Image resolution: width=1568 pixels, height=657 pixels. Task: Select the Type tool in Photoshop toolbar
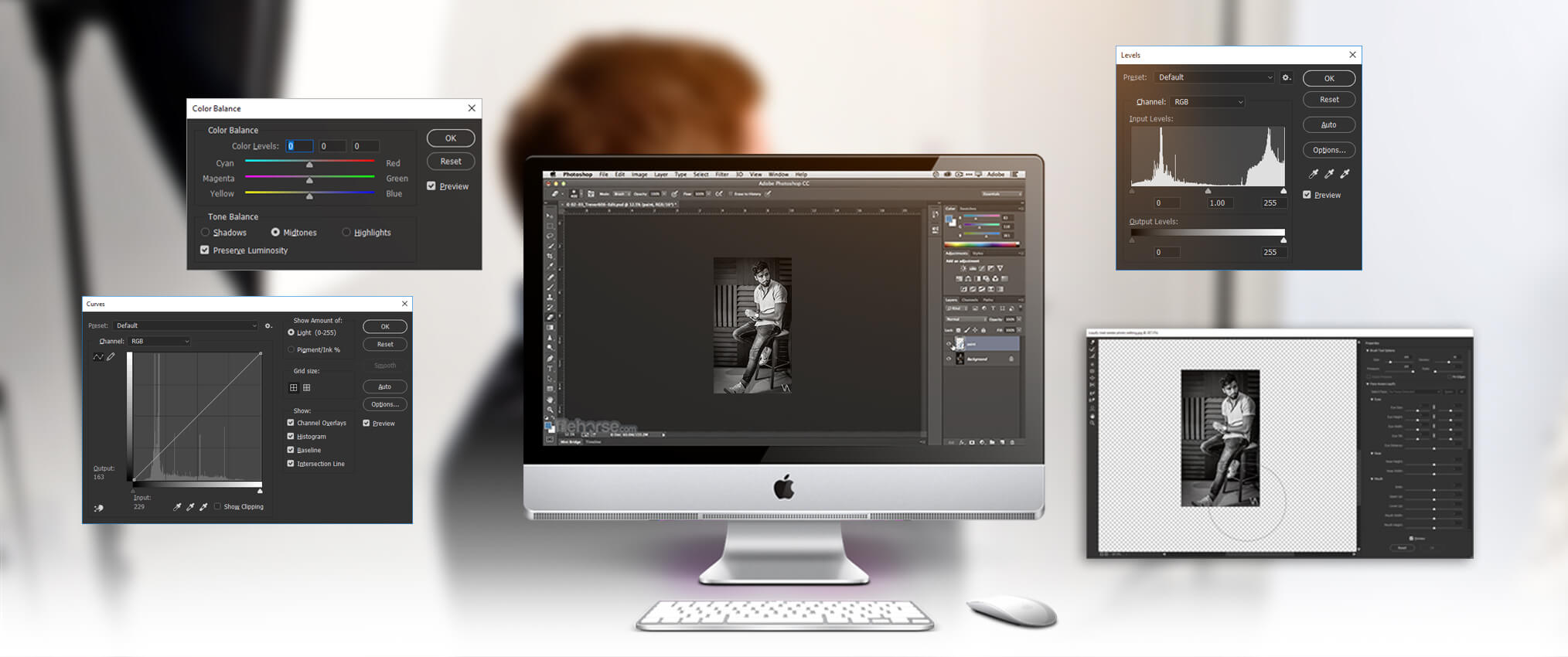click(550, 369)
